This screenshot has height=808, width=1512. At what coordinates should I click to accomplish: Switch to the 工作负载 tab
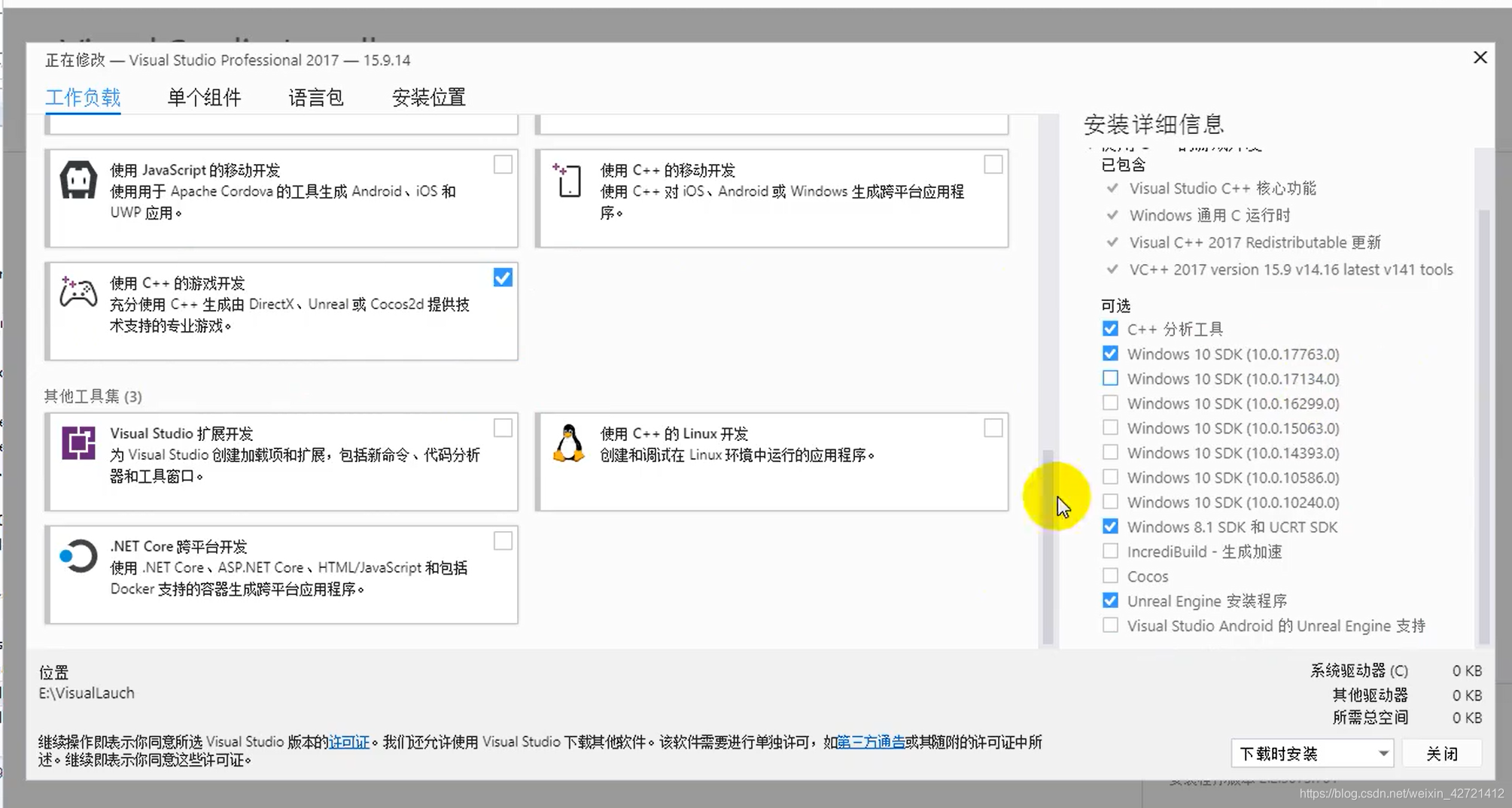[x=83, y=97]
